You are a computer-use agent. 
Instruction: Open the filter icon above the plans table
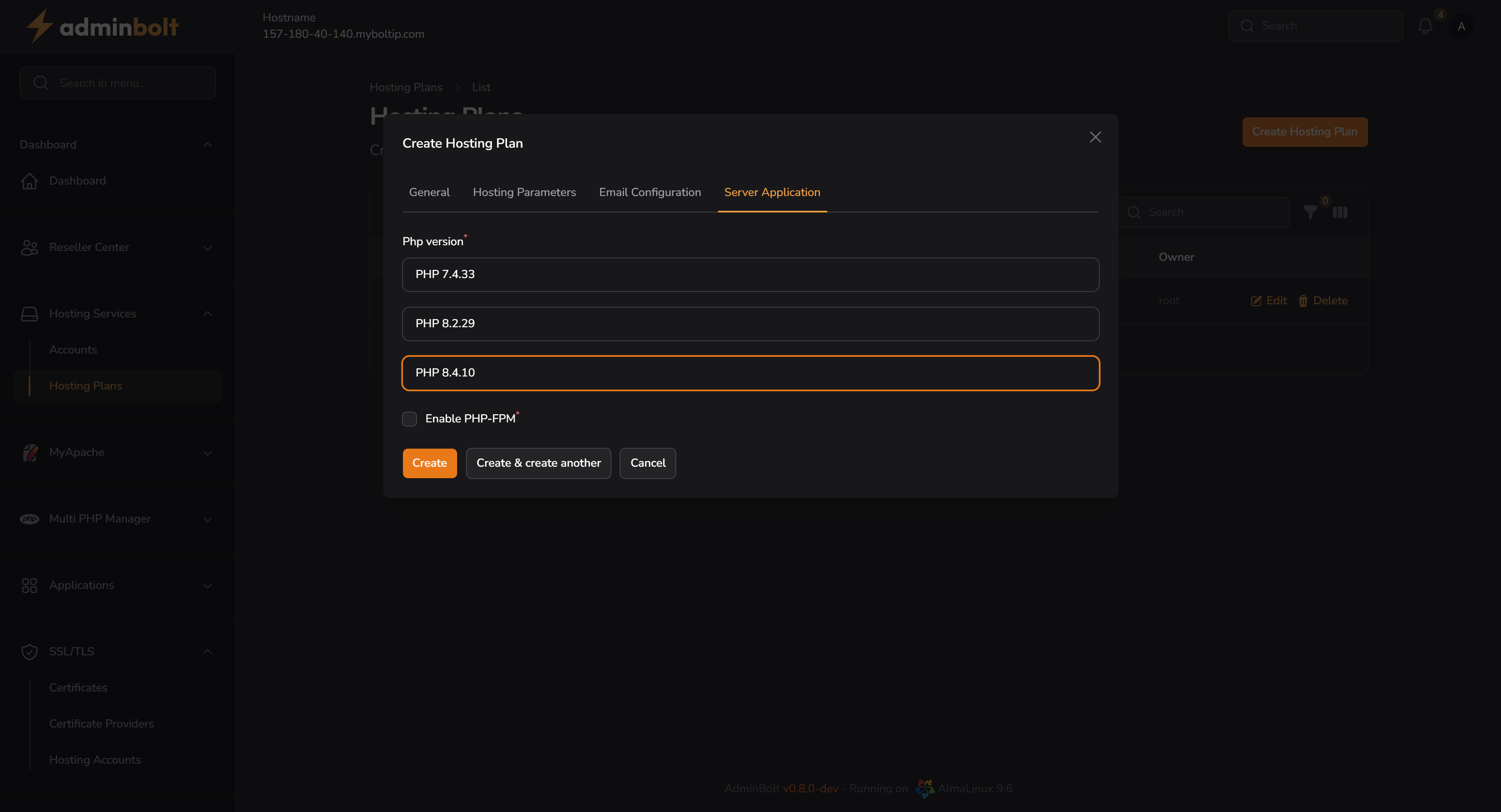coord(1311,212)
